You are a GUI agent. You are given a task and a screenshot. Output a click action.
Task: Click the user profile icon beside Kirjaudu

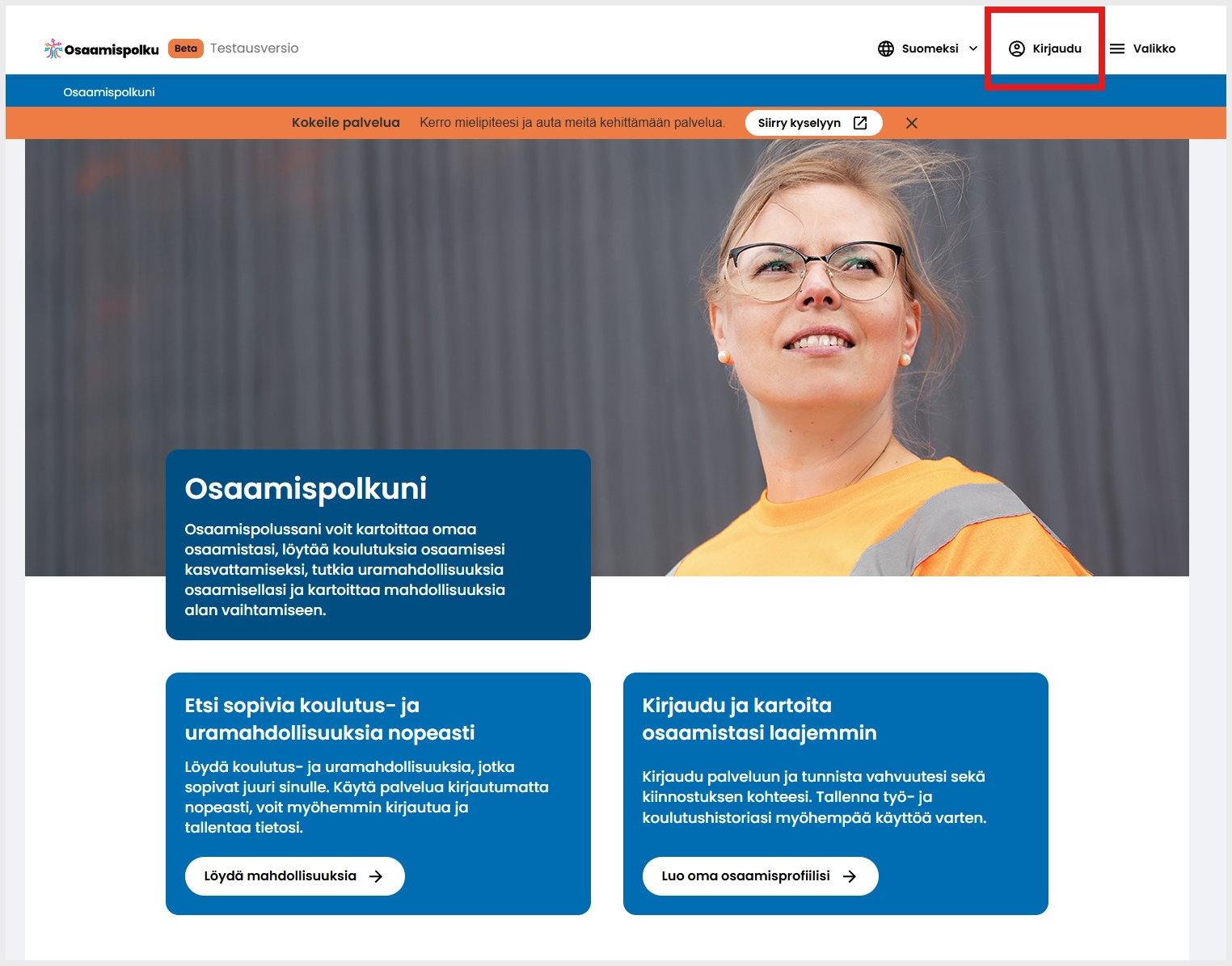point(1017,49)
